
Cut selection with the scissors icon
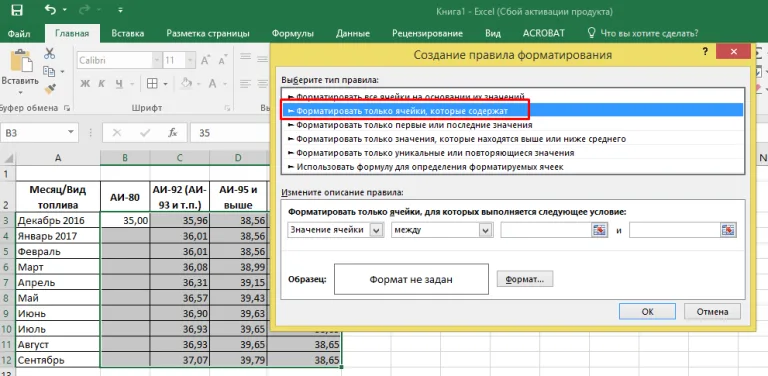click(49, 54)
